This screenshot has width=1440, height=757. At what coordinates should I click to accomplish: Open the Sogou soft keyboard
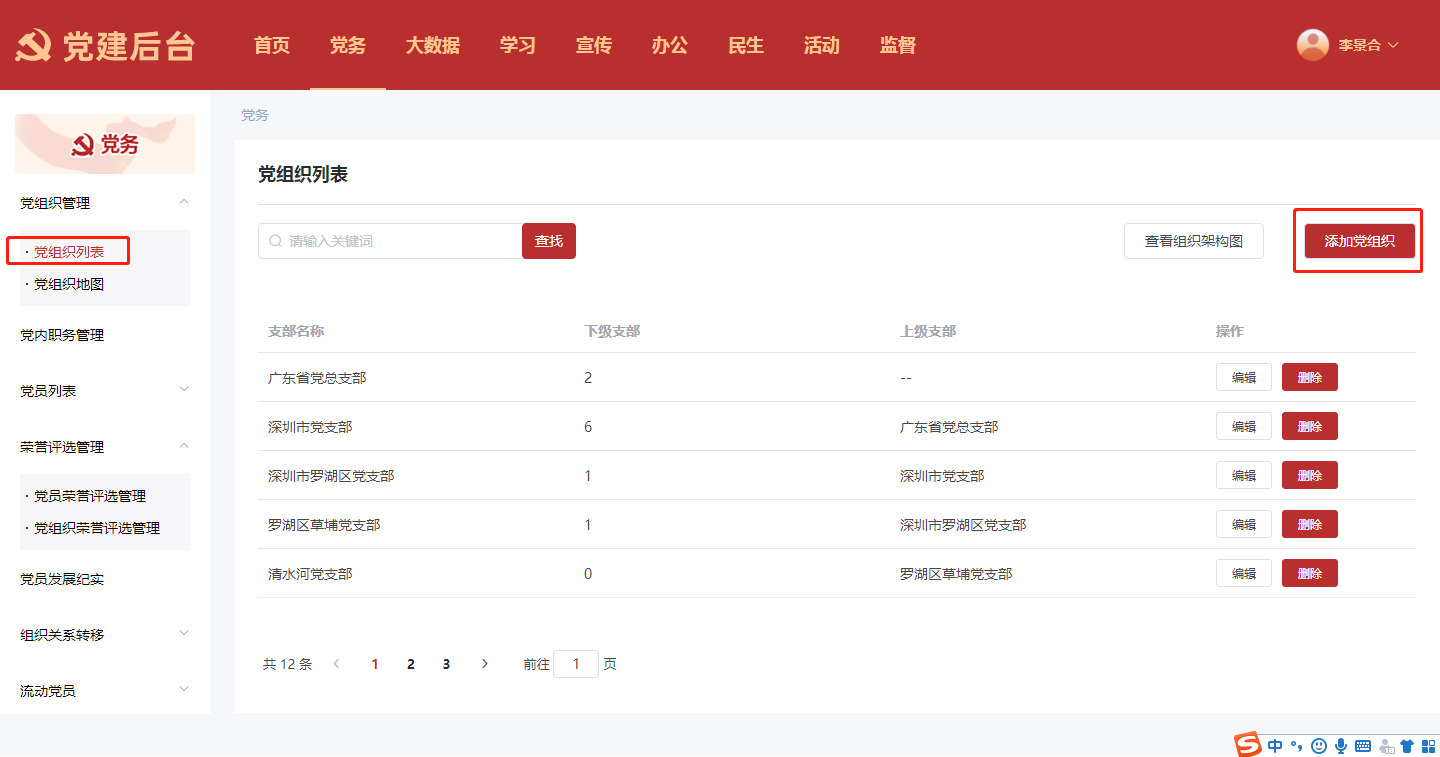point(1363,746)
